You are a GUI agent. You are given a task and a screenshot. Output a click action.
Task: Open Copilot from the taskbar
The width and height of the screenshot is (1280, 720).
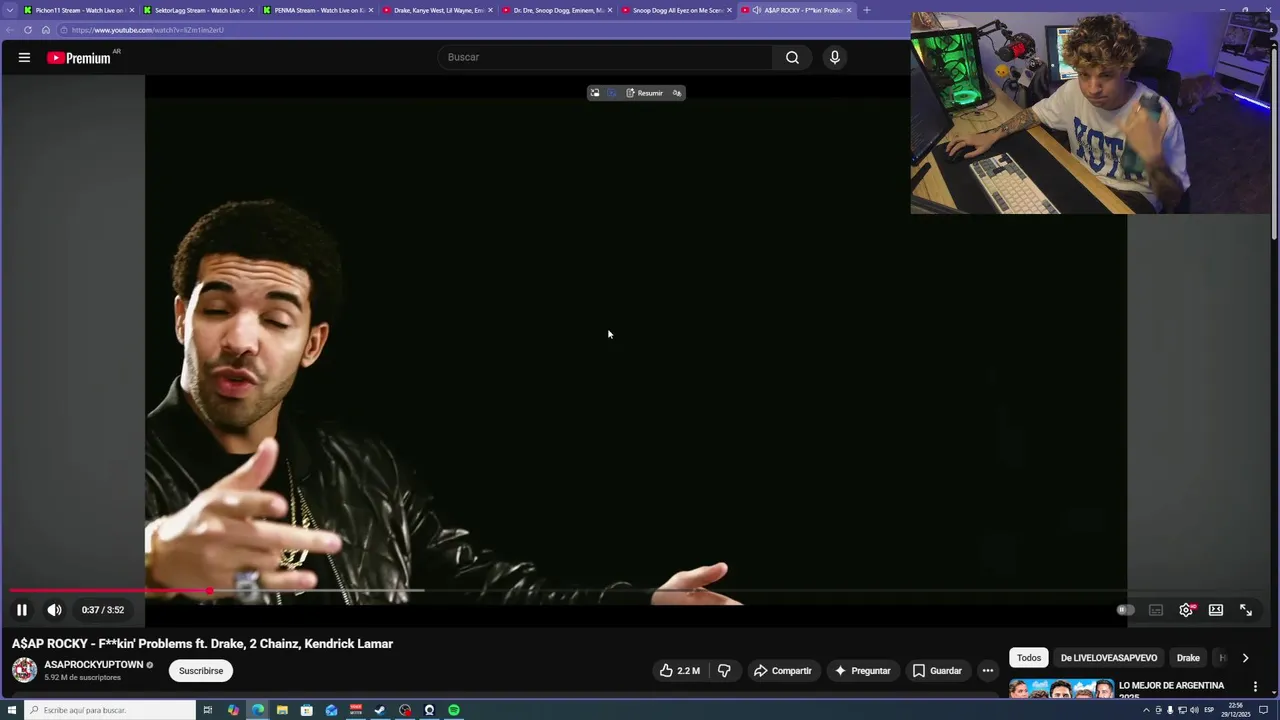[233, 710]
